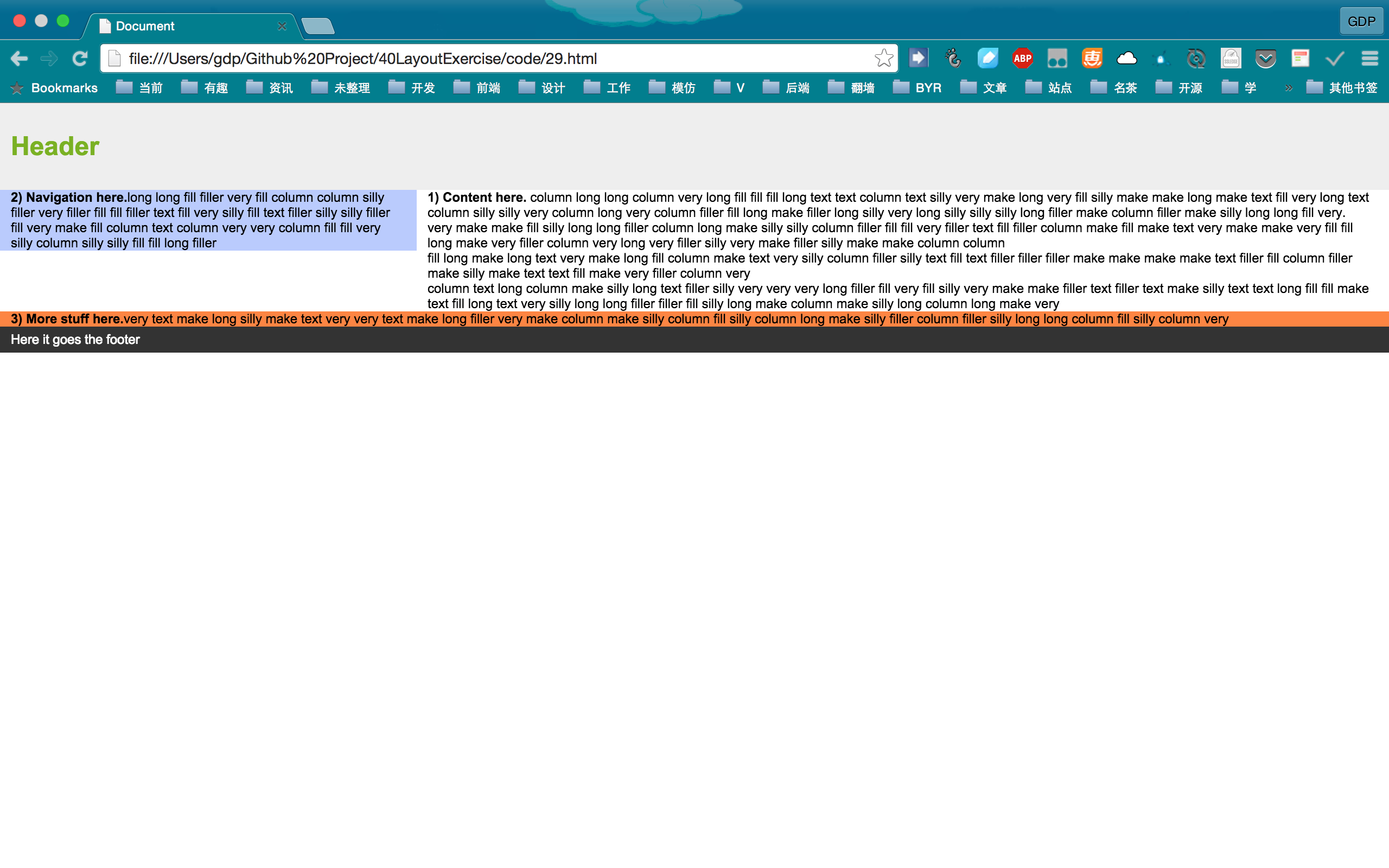Click the orange 惠 shopping extension icon
1389x868 pixels.
point(1092,58)
